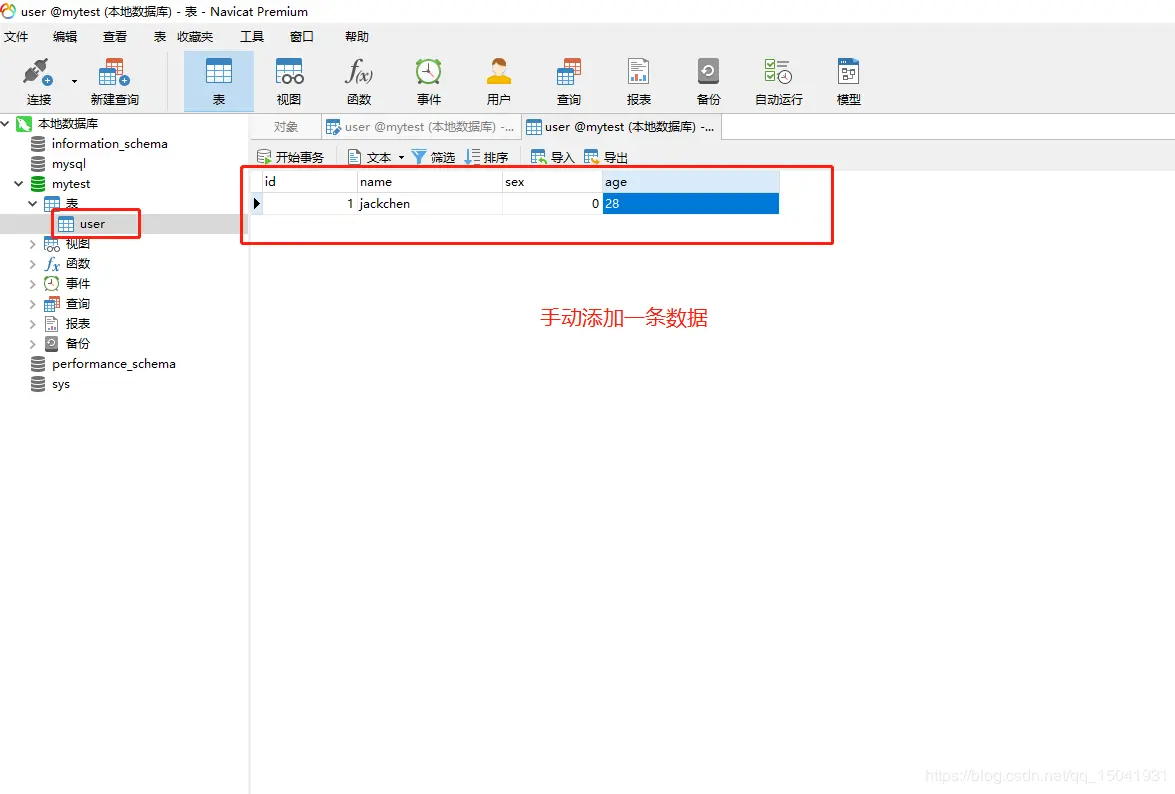Open the 帮助 (Help) menu

(355, 36)
